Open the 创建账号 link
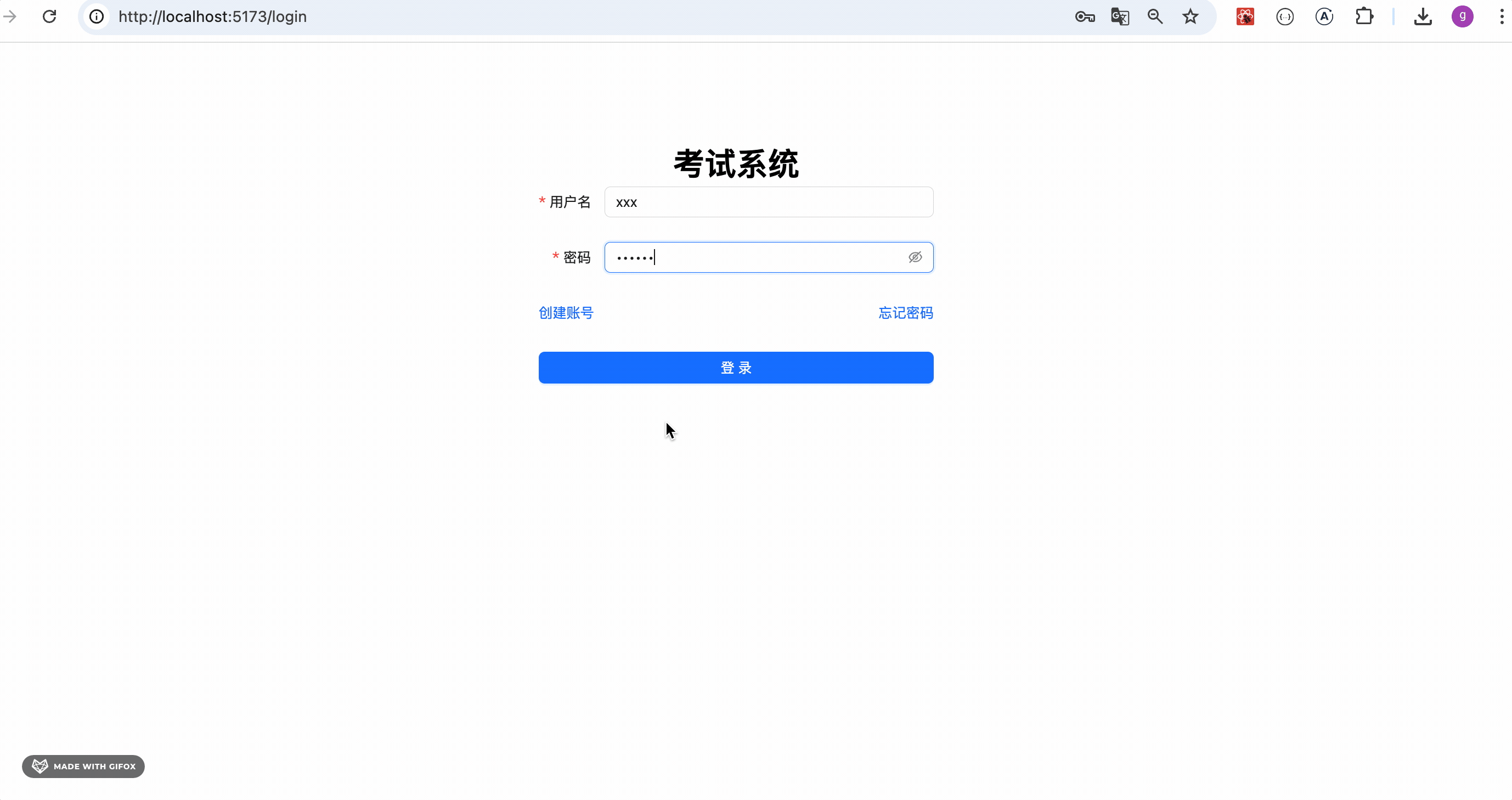1512x800 pixels. [x=565, y=313]
